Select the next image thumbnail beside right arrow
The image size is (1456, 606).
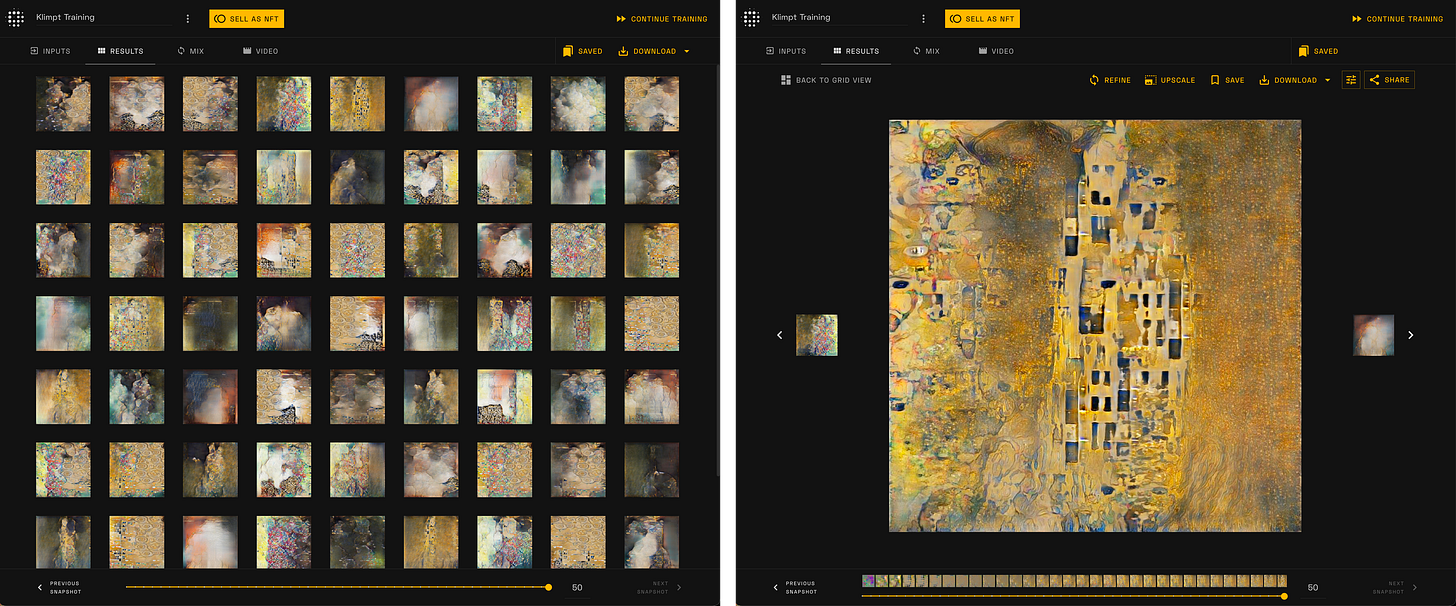[x=1374, y=335]
